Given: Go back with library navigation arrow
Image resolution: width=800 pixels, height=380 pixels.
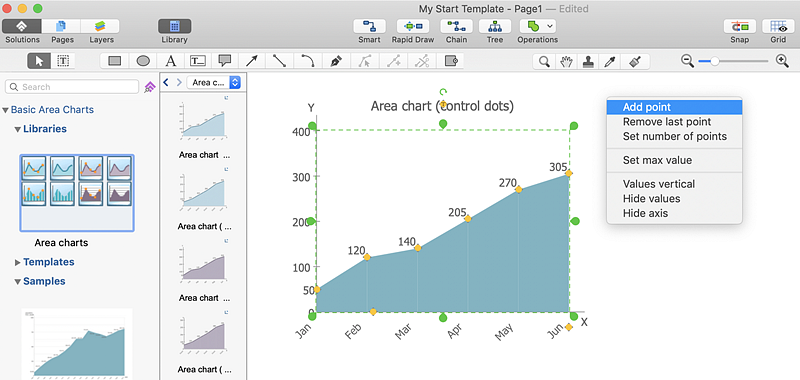Looking at the screenshot, I should tap(166, 82).
